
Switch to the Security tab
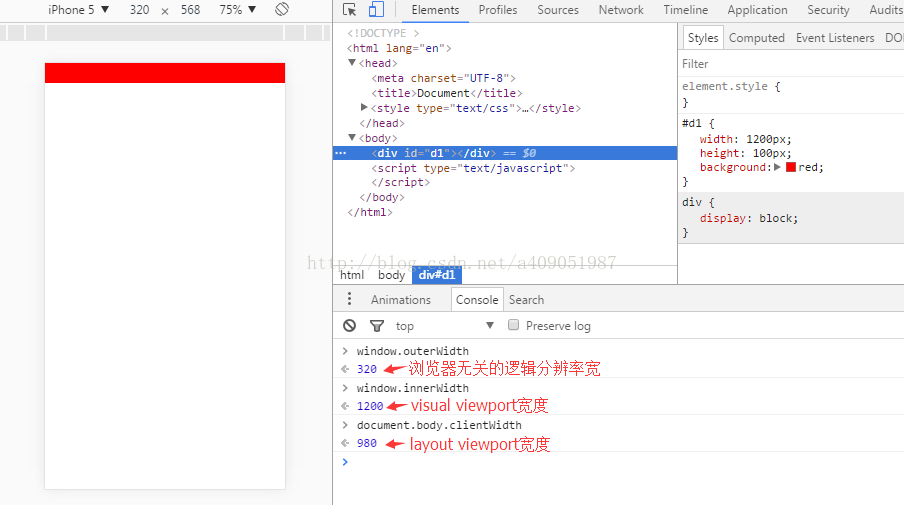coord(828,10)
